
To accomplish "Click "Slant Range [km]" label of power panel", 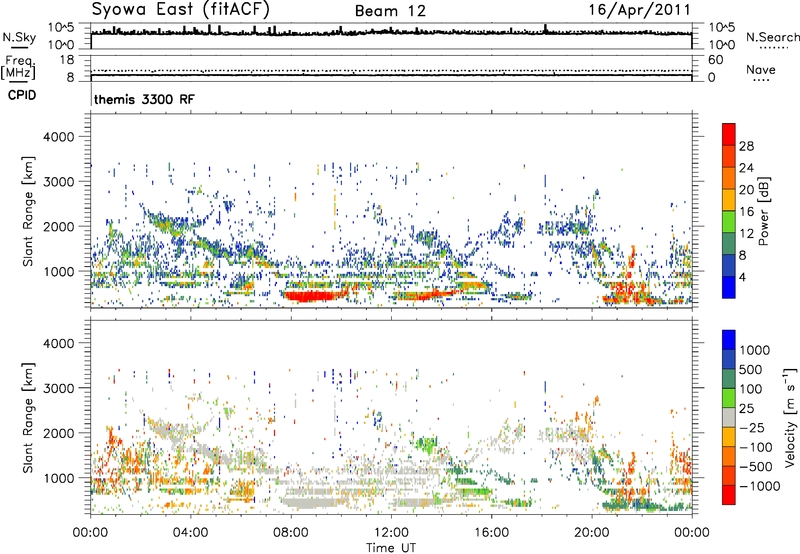I will click(x=28, y=211).
